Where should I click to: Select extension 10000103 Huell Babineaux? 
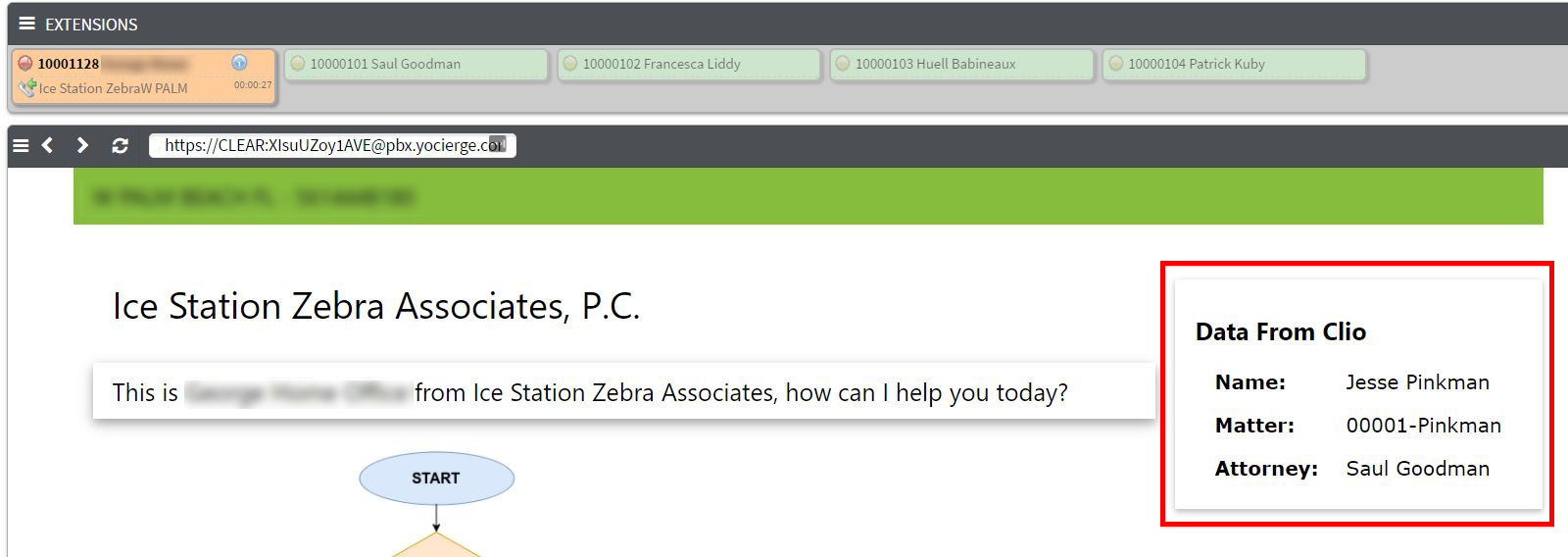point(961,65)
